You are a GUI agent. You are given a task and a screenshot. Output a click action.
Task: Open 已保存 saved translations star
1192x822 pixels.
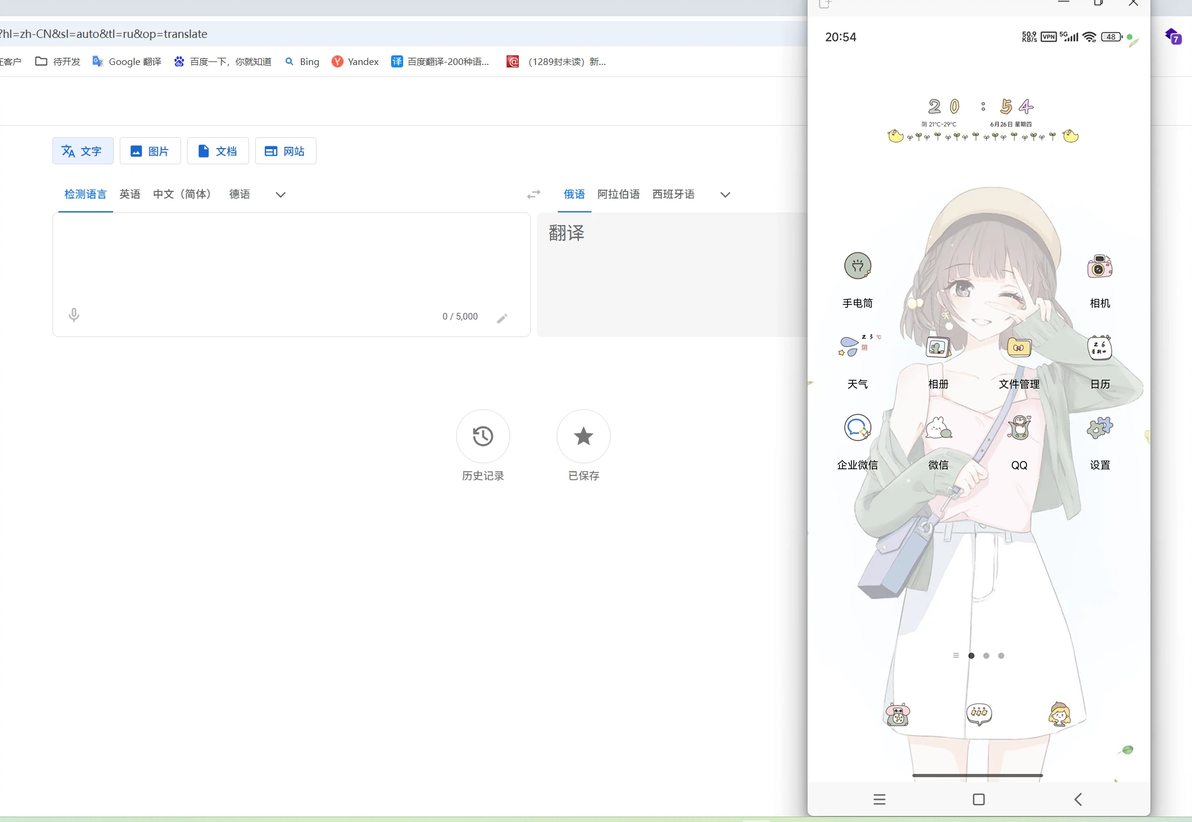pos(583,436)
